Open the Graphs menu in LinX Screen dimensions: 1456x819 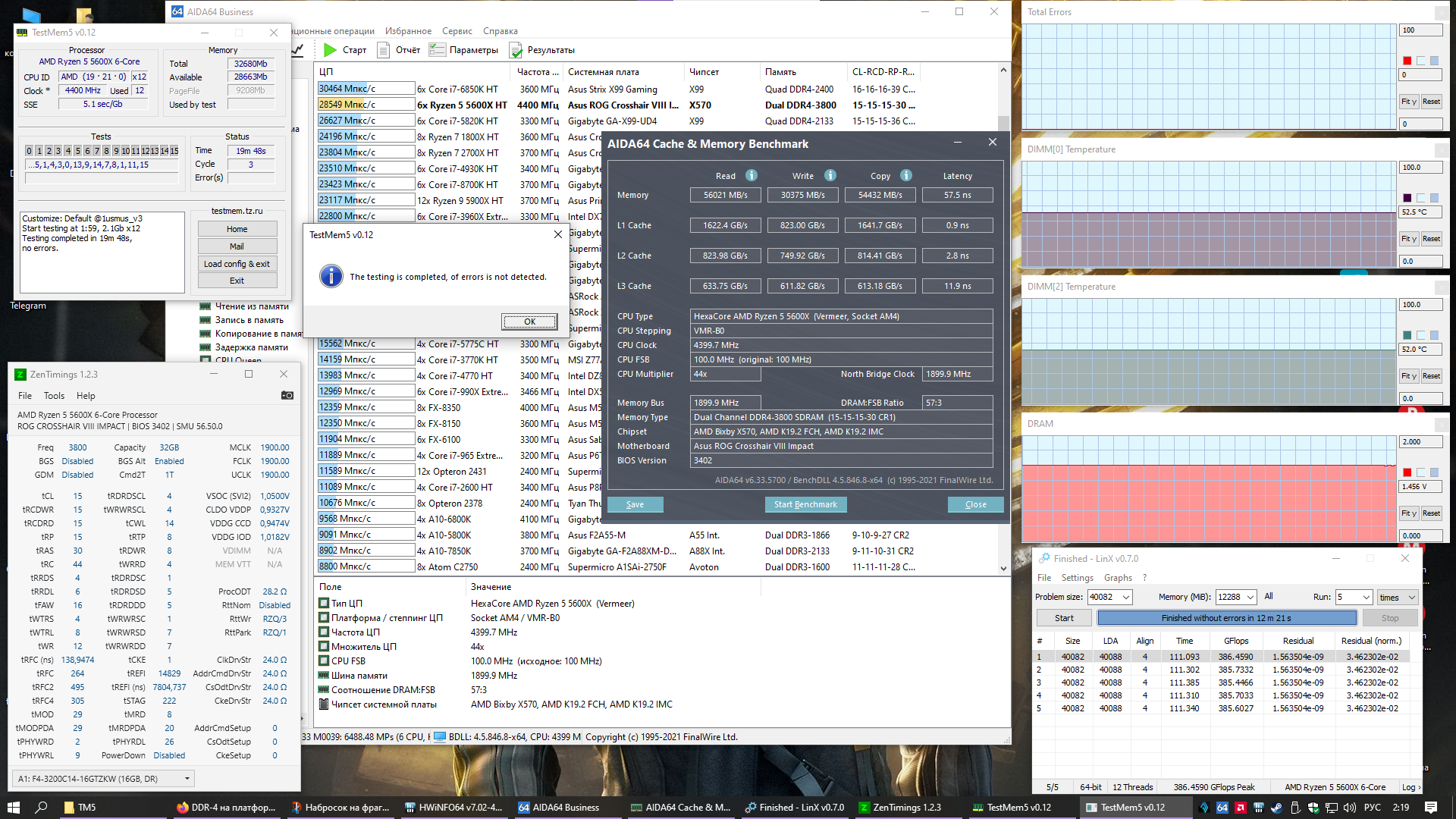pyautogui.click(x=1117, y=578)
